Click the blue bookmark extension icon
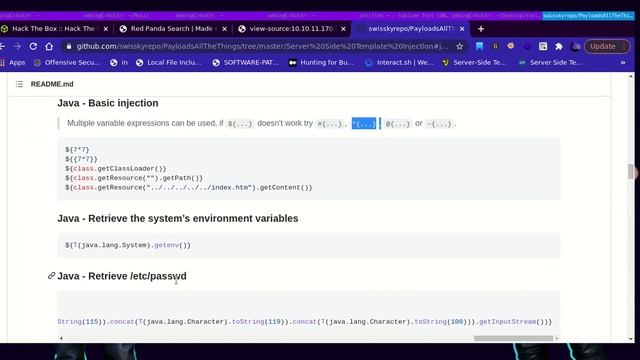 (480, 47)
